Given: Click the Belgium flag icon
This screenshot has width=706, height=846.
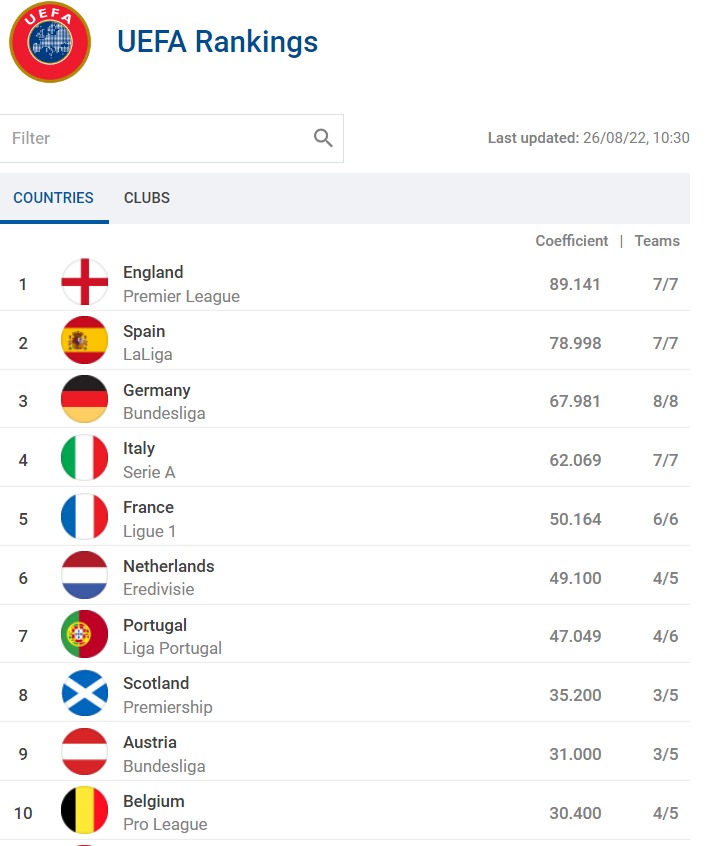Looking at the screenshot, I should click(85, 811).
